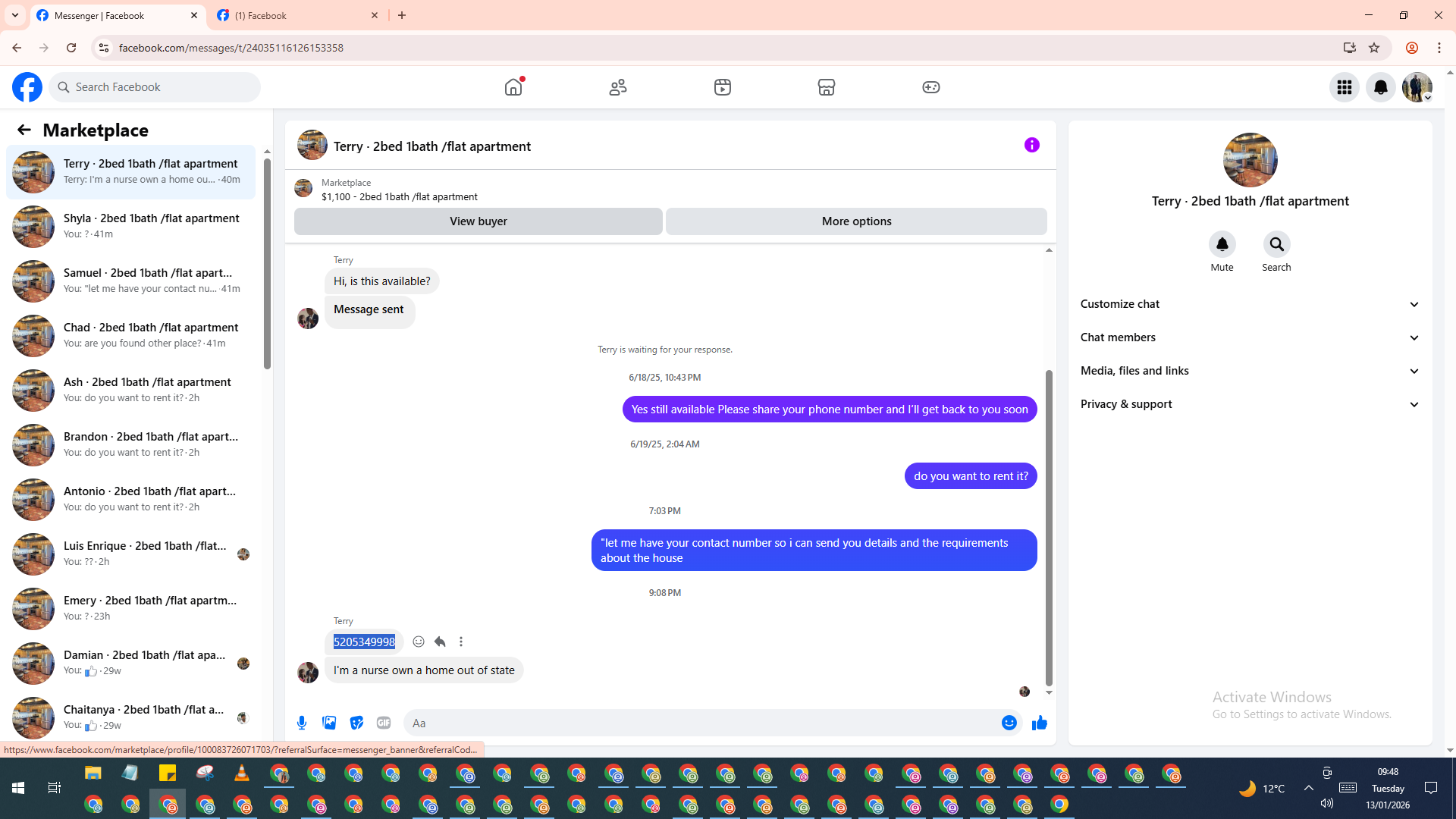This screenshot has width=1456, height=819.
Task: Click the View buyer button
Action: point(478,221)
